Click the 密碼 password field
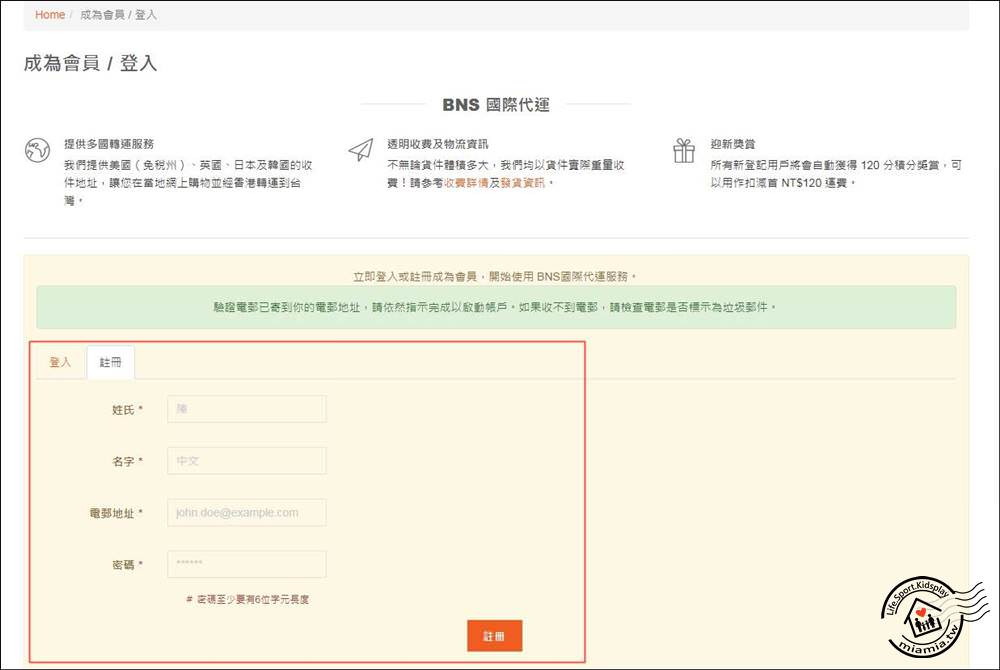This screenshot has width=1000, height=670. [x=246, y=564]
